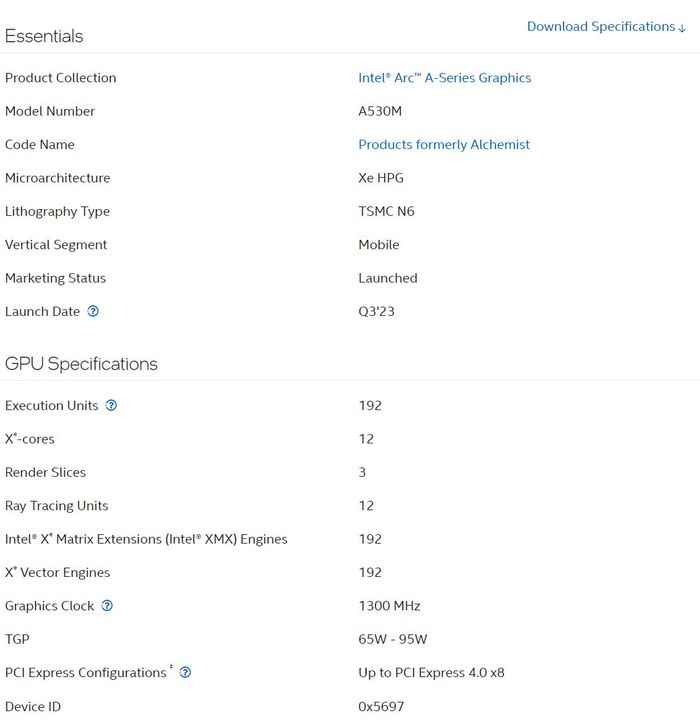Click the Xe HPG microarchitecture value
Viewport: 700px width, 726px height.
click(381, 178)
